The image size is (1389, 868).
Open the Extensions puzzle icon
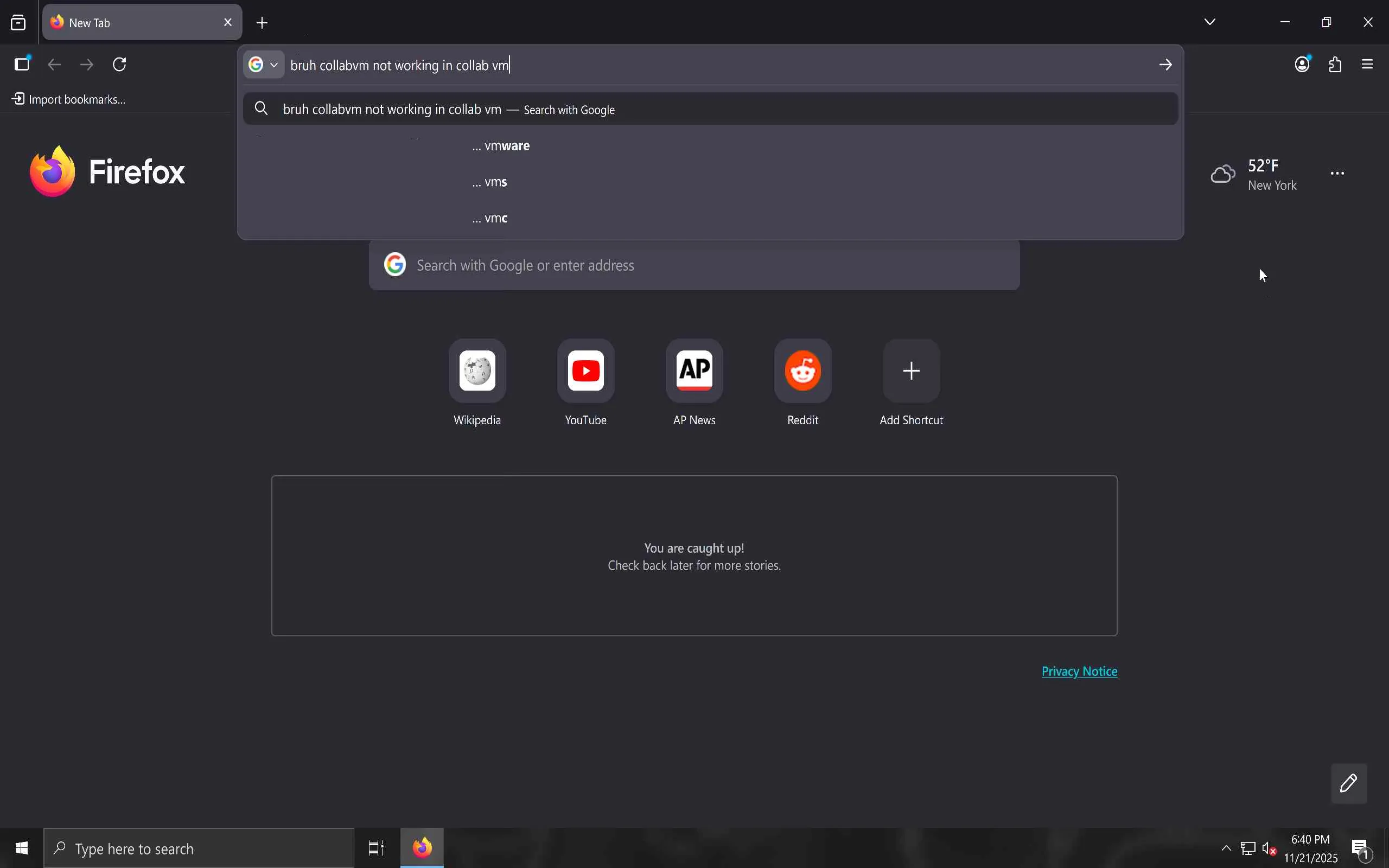[x=1336, y=65]
